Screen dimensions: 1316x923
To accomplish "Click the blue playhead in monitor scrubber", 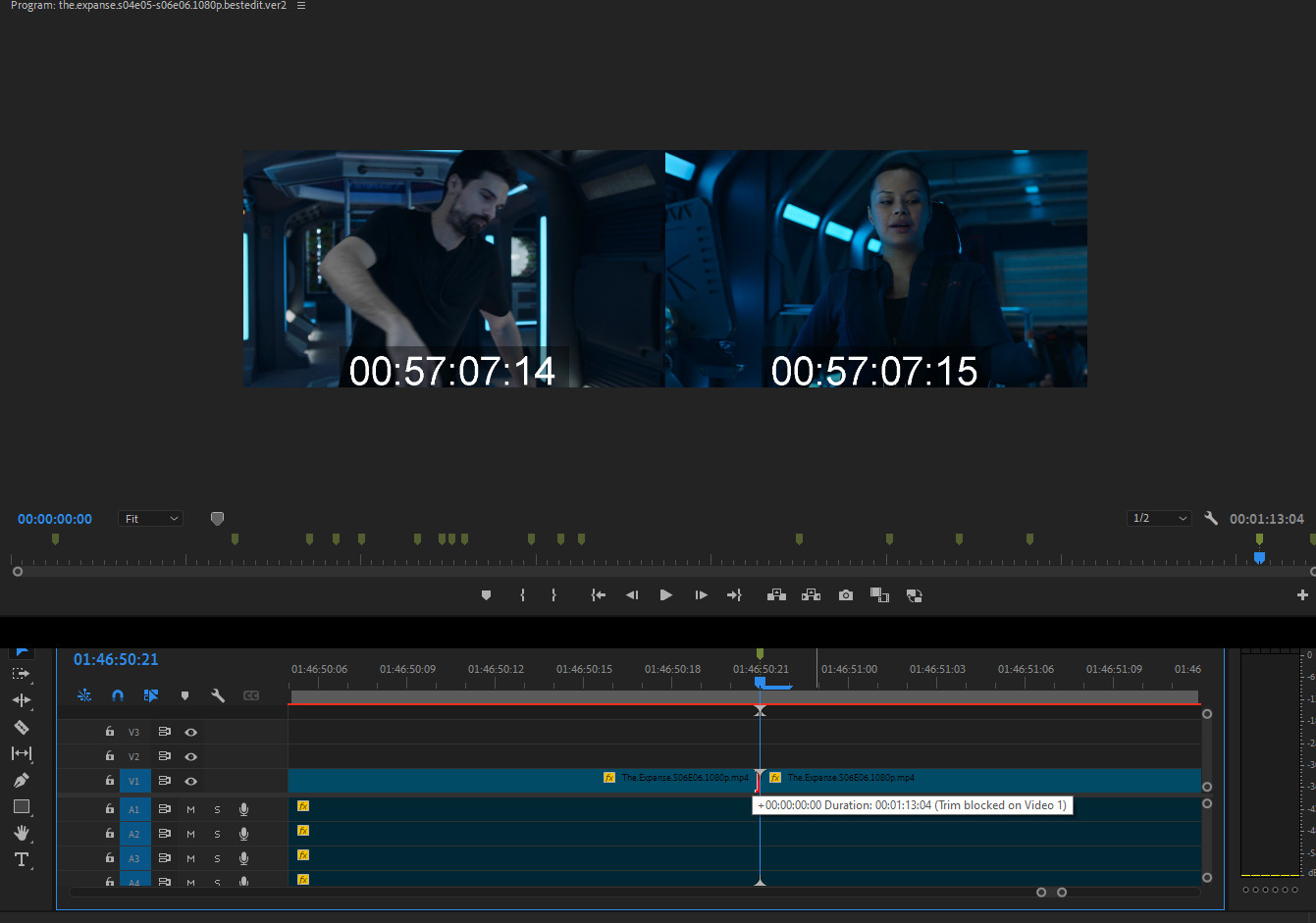I will (1259, 557).
